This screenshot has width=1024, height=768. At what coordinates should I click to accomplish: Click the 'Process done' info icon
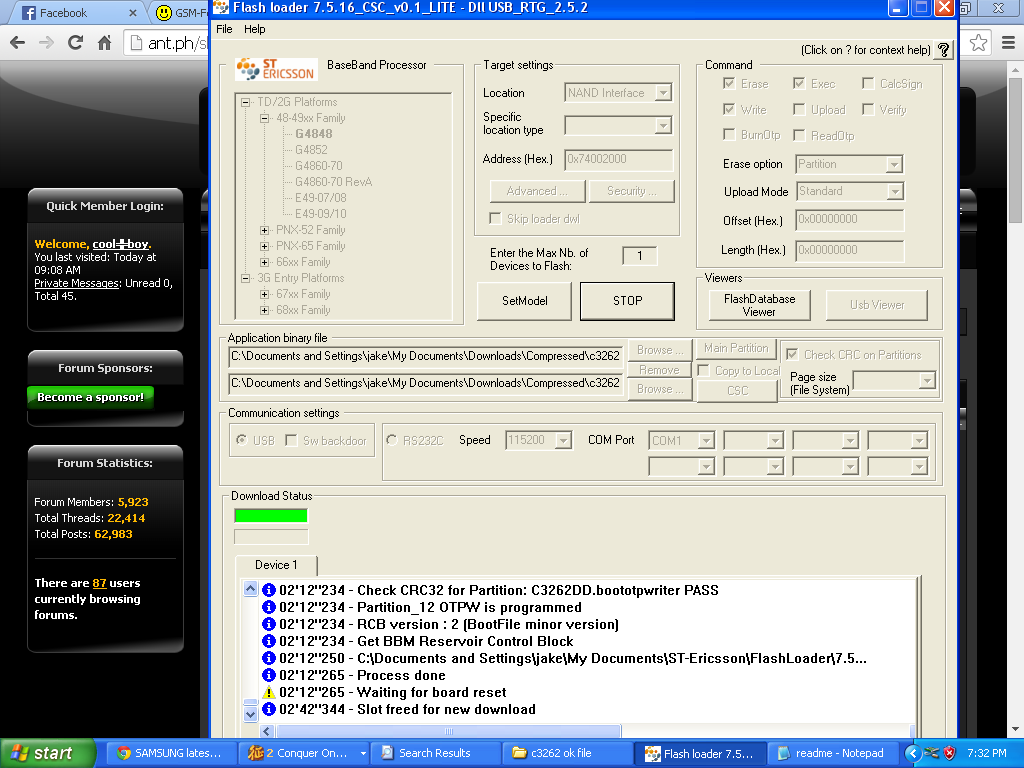268,675
